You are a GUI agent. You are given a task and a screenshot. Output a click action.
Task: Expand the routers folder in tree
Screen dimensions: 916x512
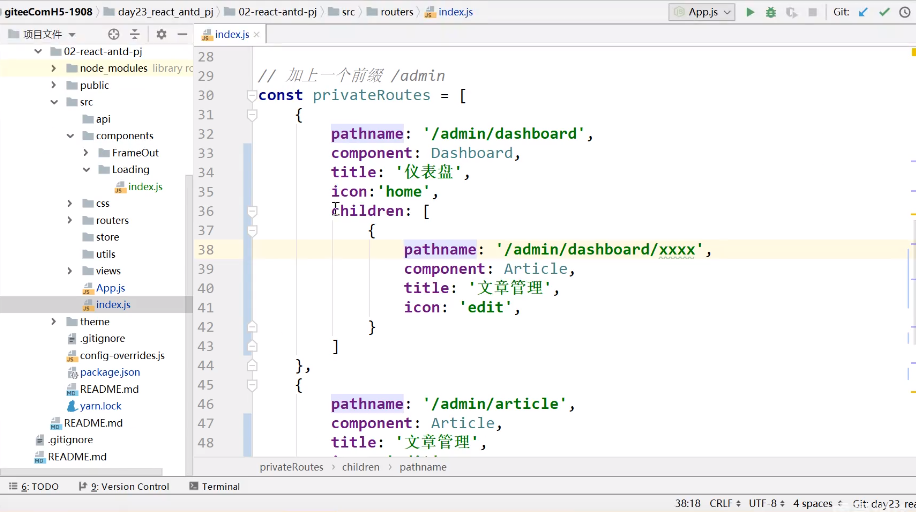coord(70,220)
